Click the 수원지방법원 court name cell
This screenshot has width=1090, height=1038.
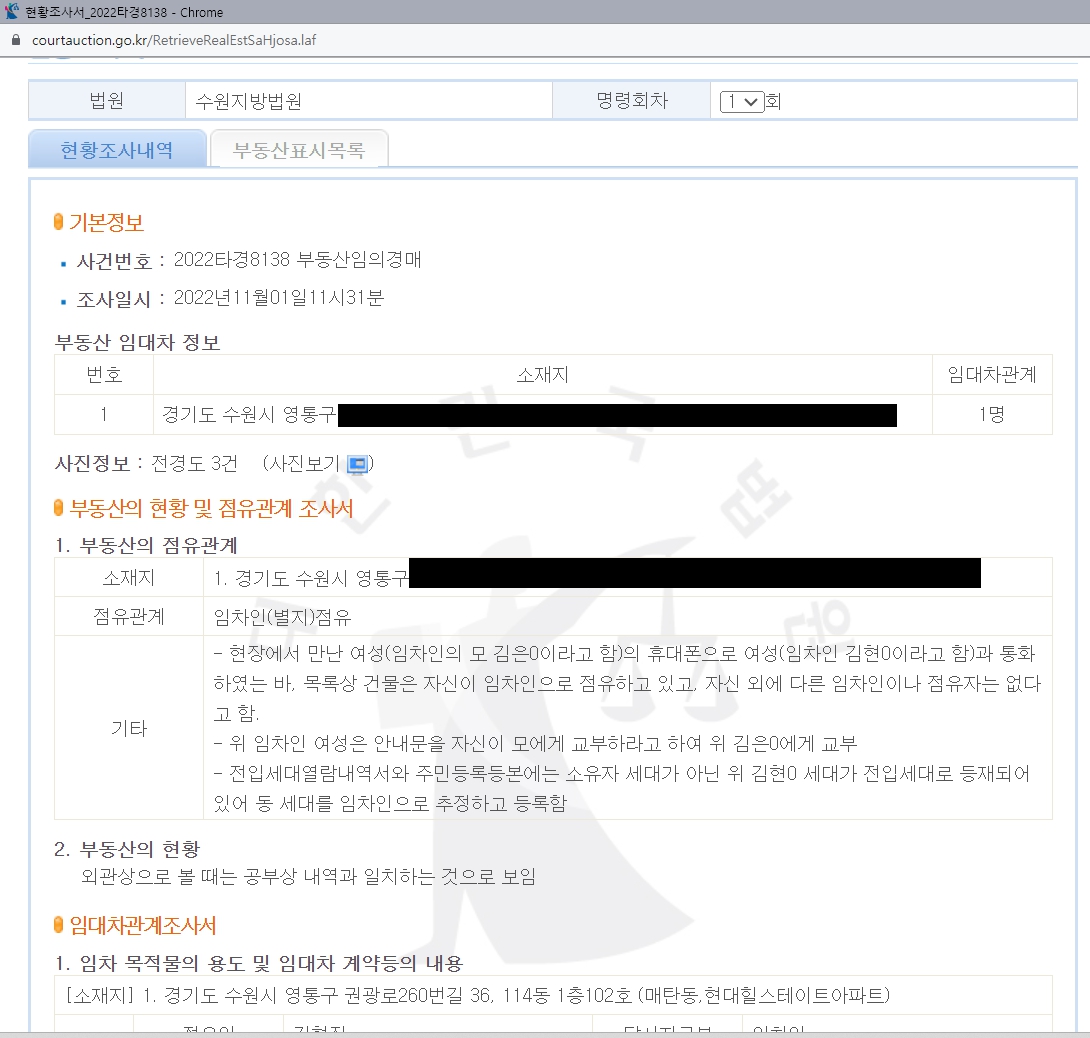368,102
